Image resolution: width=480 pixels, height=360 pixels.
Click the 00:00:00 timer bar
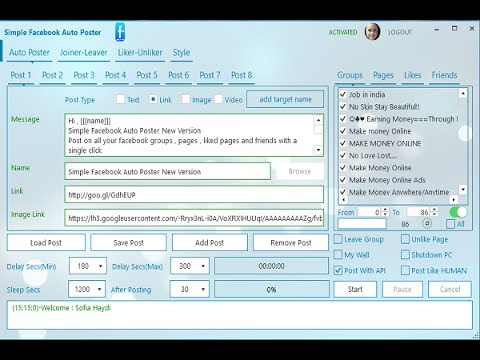pyautogui.click(x=271, y=266)
